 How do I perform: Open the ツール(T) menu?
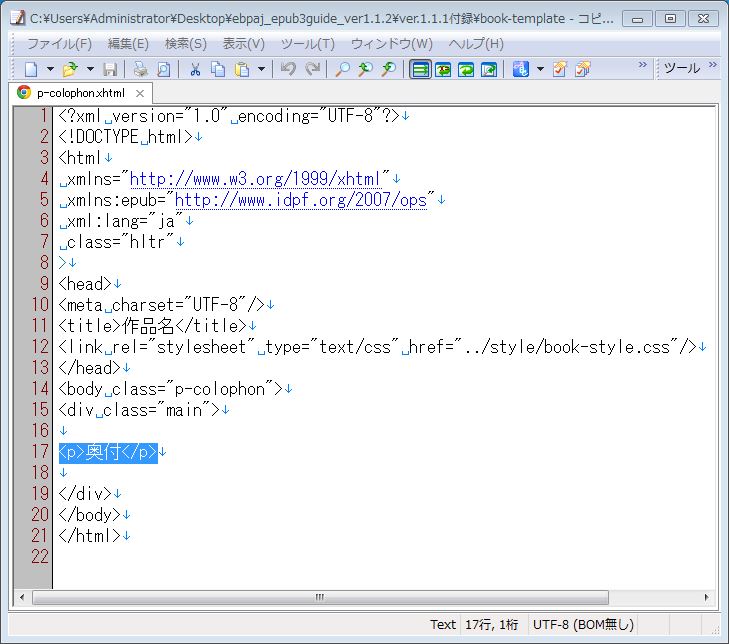(x=308, y=44)
